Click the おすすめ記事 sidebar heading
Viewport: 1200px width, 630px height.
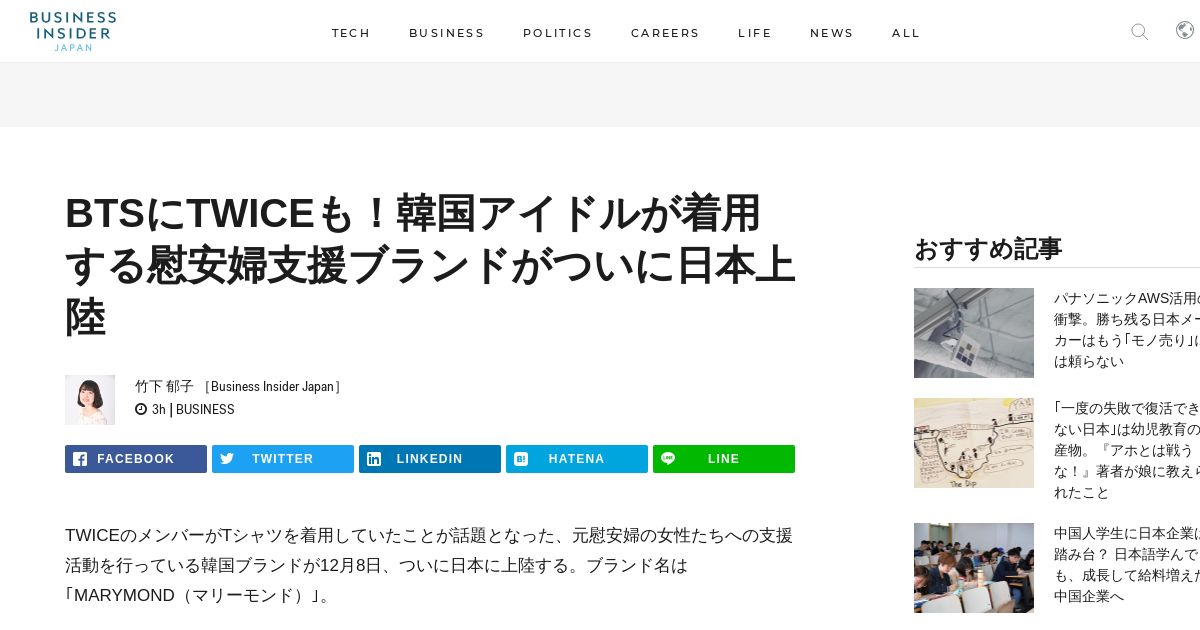point(988,249)
